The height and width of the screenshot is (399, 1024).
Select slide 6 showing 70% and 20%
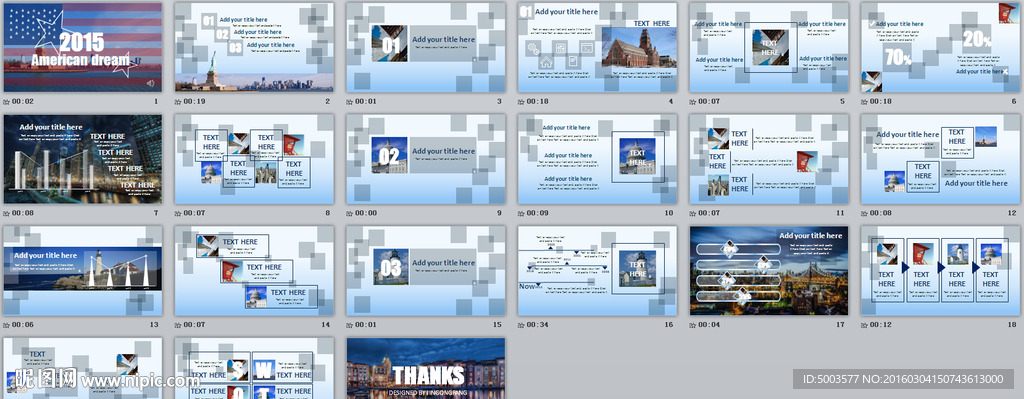[x=940, y=47]
